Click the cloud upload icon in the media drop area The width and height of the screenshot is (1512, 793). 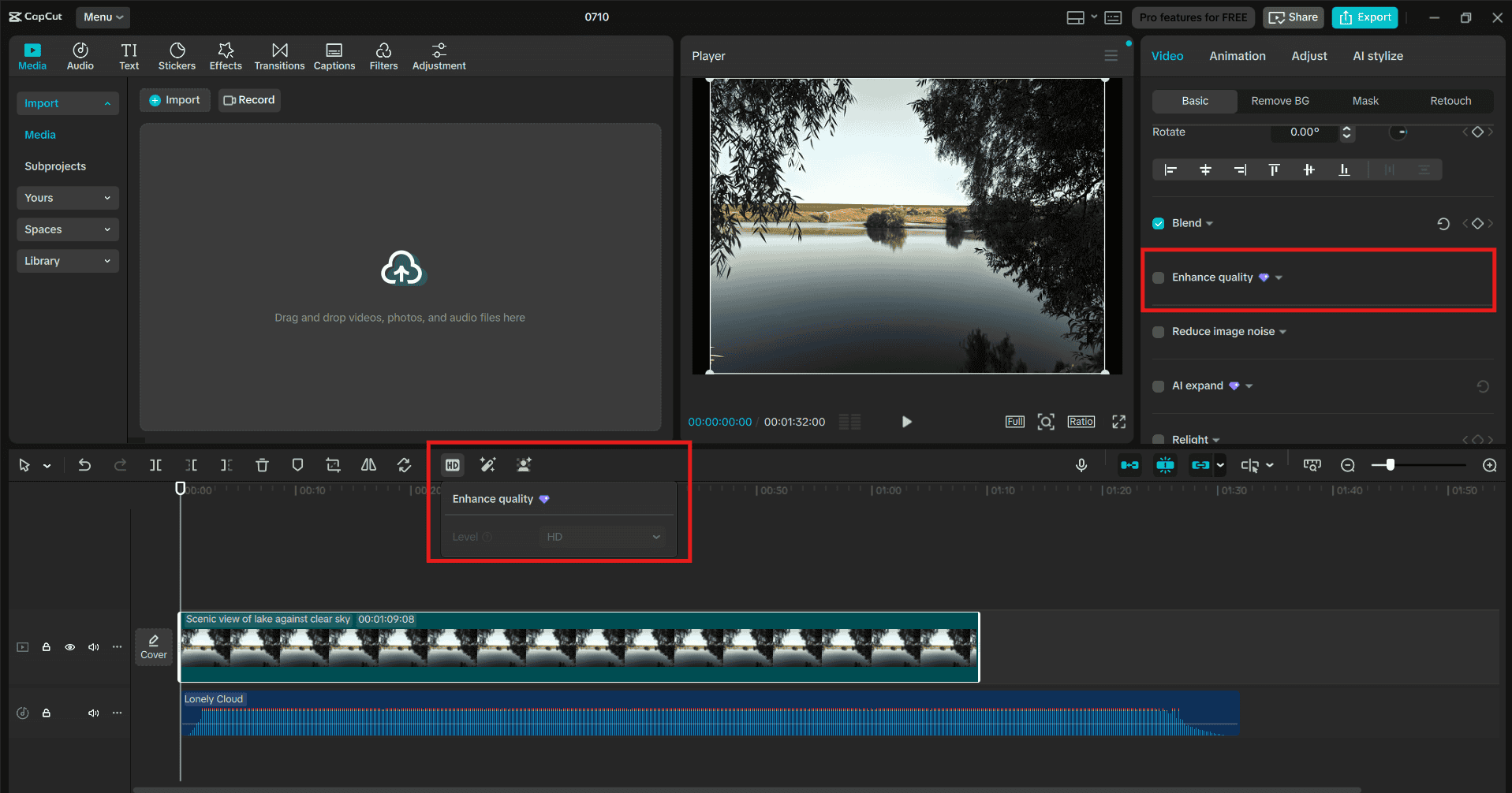coord(401,269)
